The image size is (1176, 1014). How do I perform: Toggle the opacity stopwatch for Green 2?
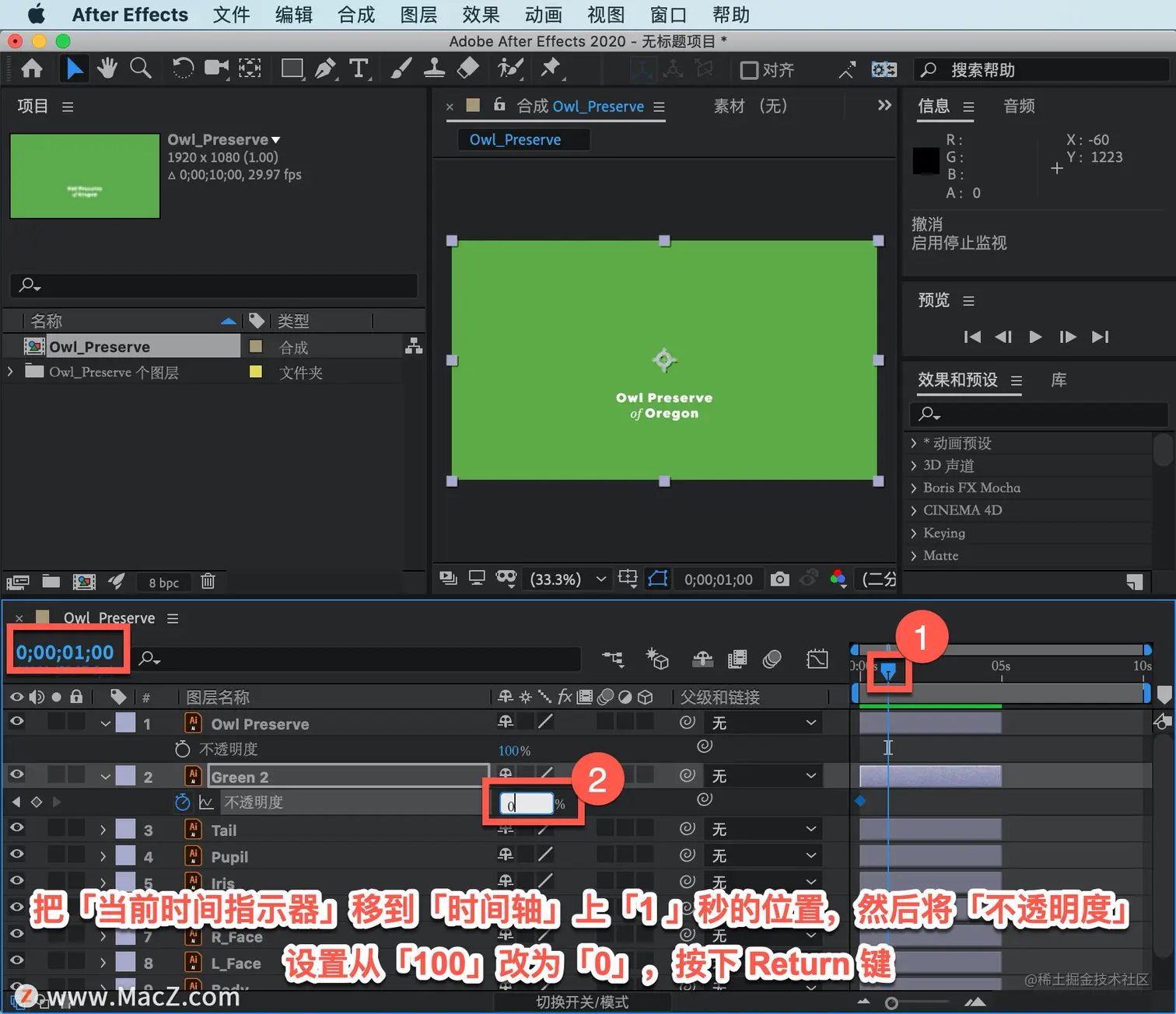(x=182, y=802)
